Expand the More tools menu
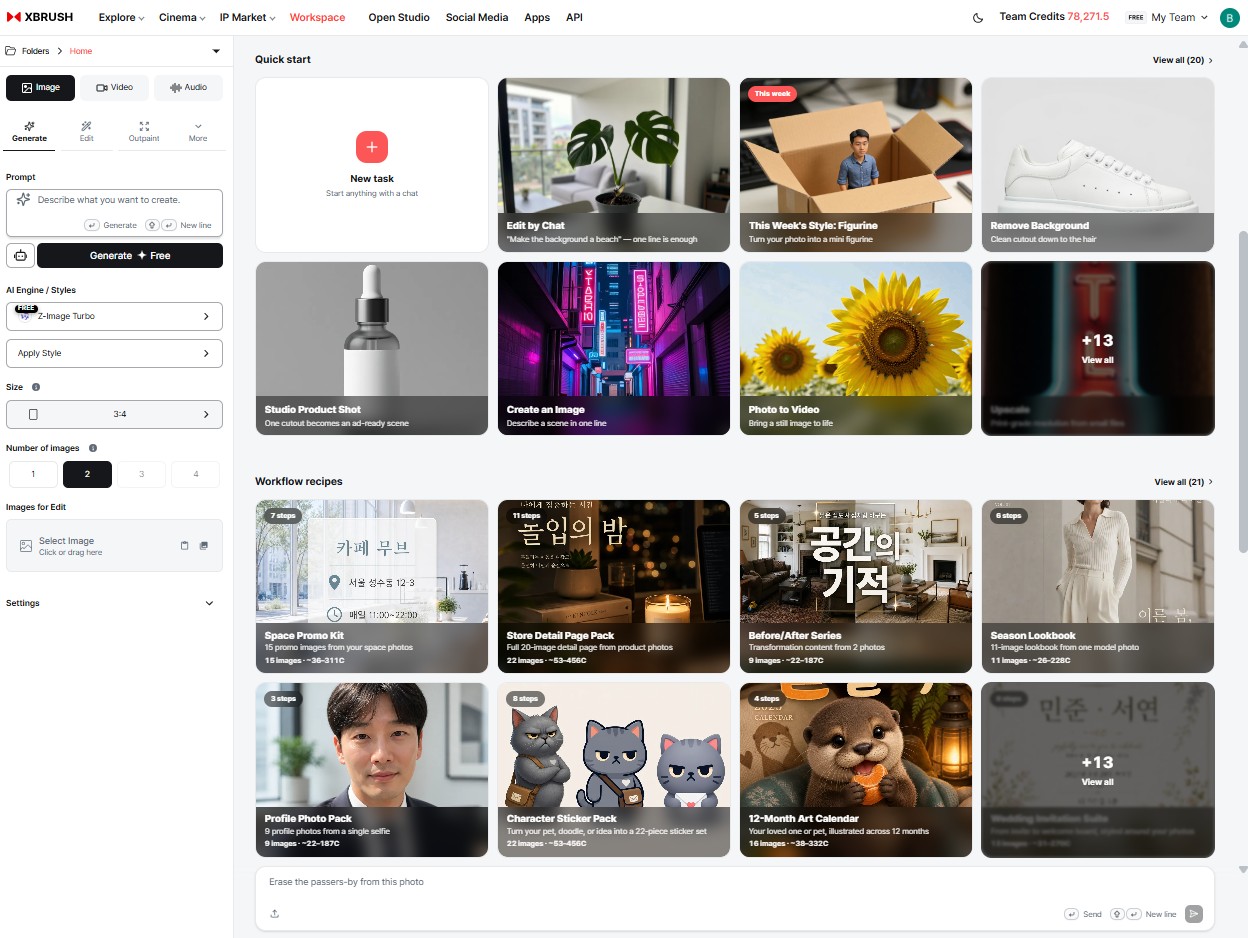 (x=198, y=131)
